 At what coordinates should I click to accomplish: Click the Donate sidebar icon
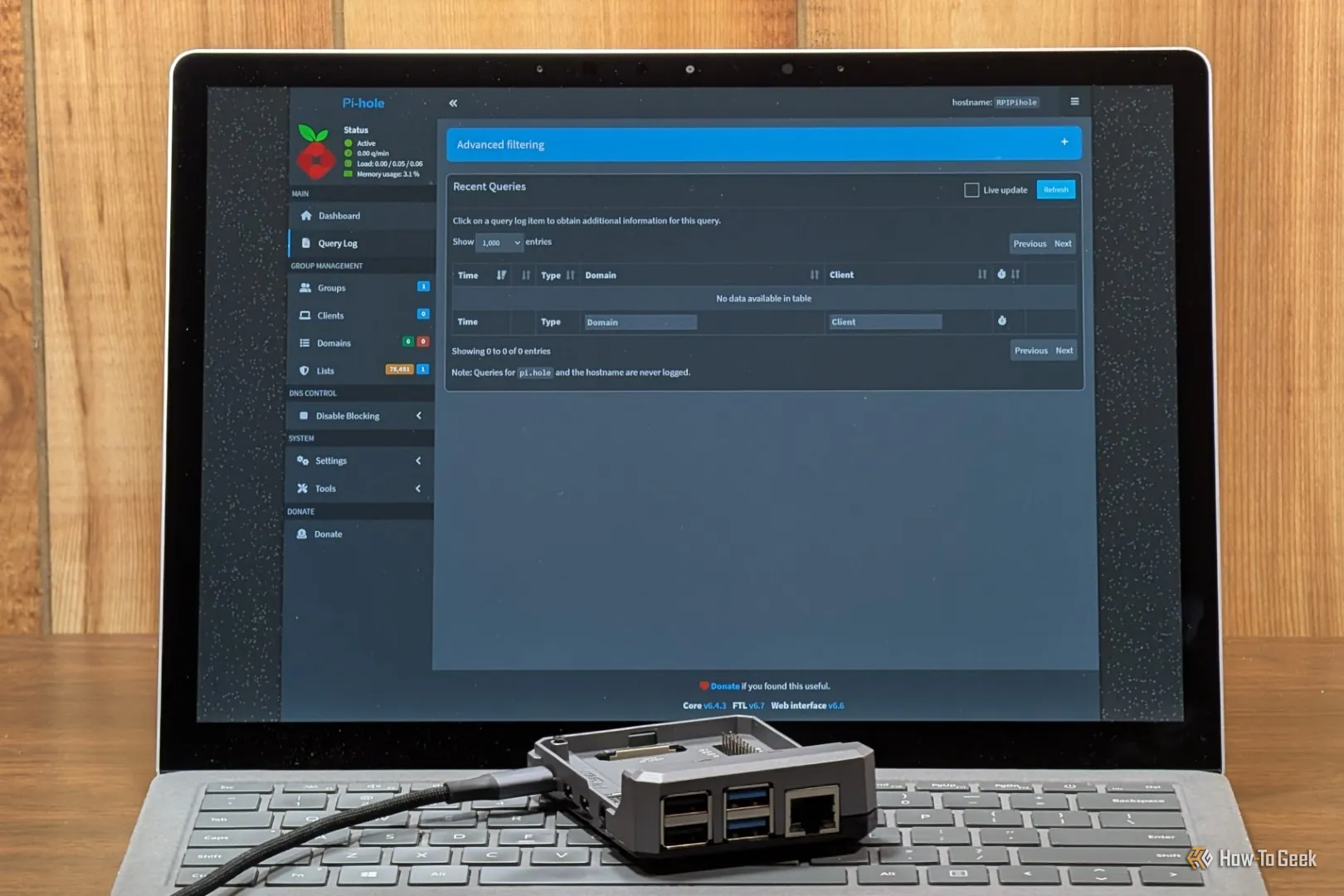tap(302, 534)
